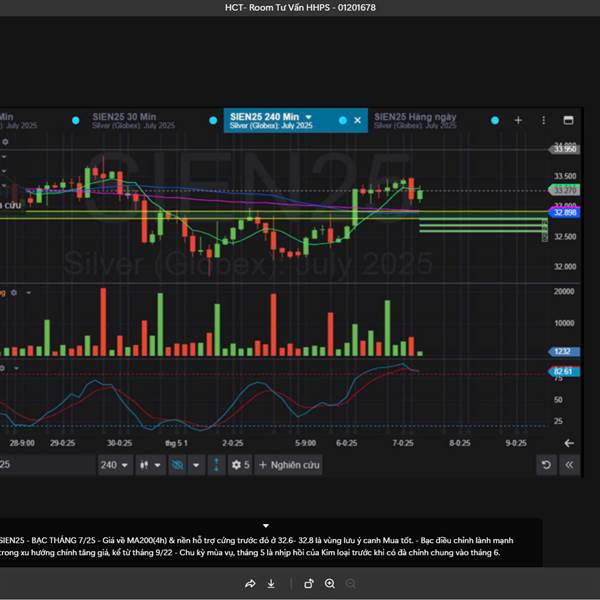Click the detach window icon beside three dots
The width and height of the screenshot is (600, 600).
[568, 121]
